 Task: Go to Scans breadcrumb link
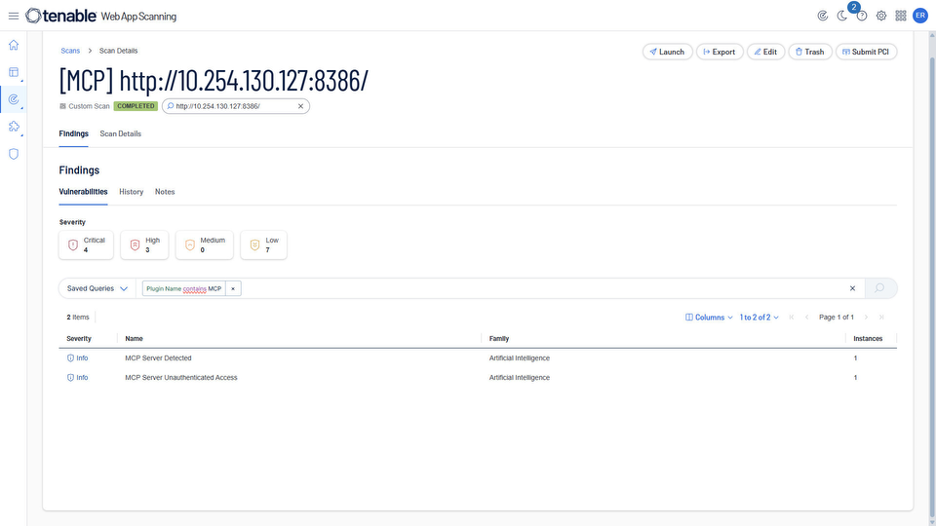point(70,51)
